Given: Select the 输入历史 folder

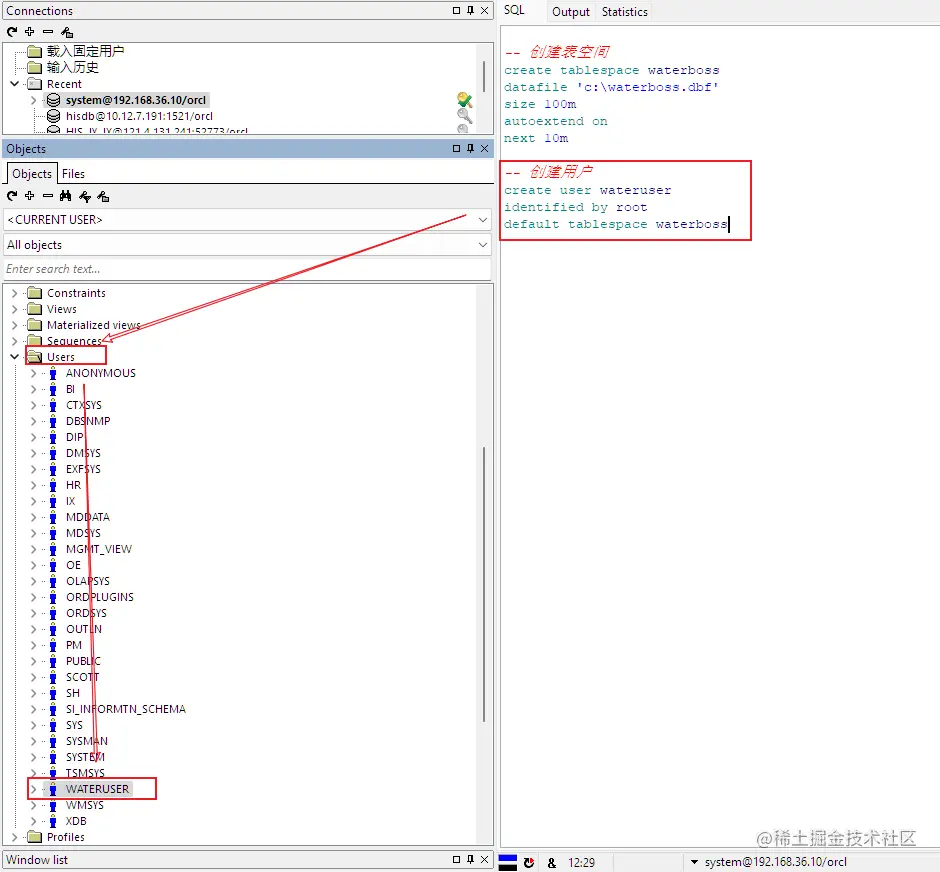Looking at the screenshot, I should pyautogui.click(x=73, y=67).
